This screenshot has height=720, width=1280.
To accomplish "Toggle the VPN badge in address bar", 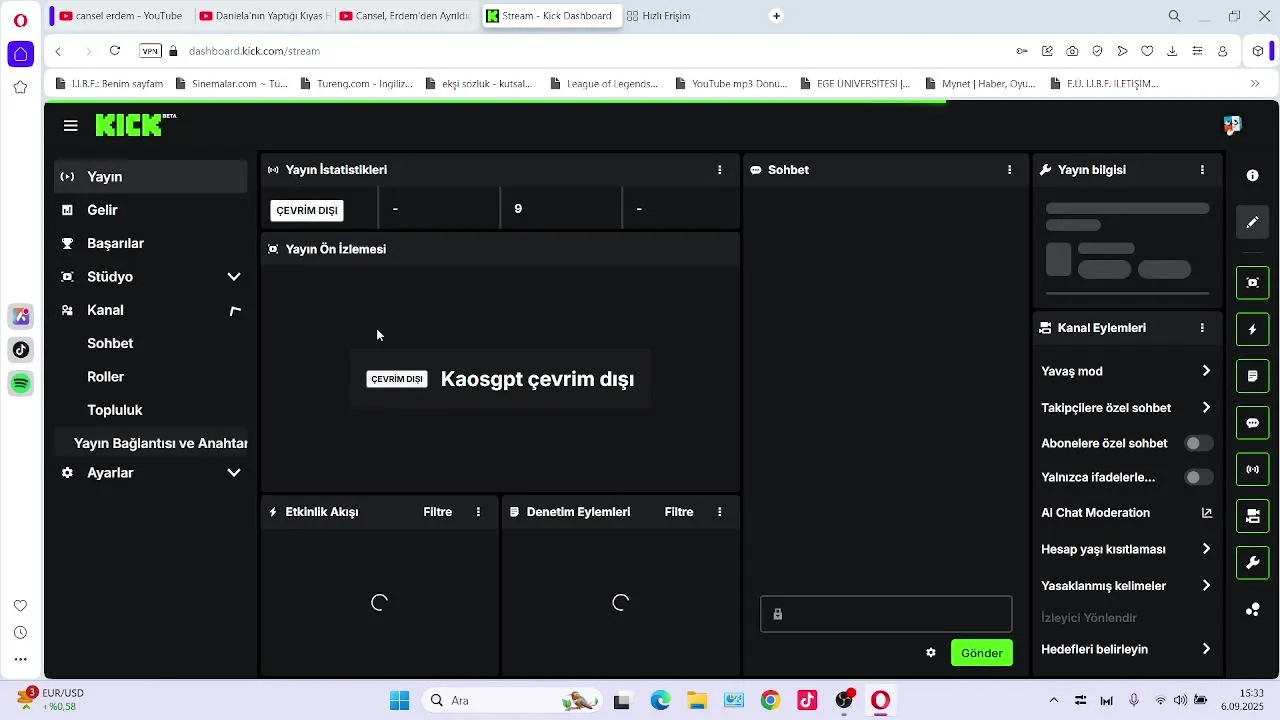I will [x=150, y=51].
